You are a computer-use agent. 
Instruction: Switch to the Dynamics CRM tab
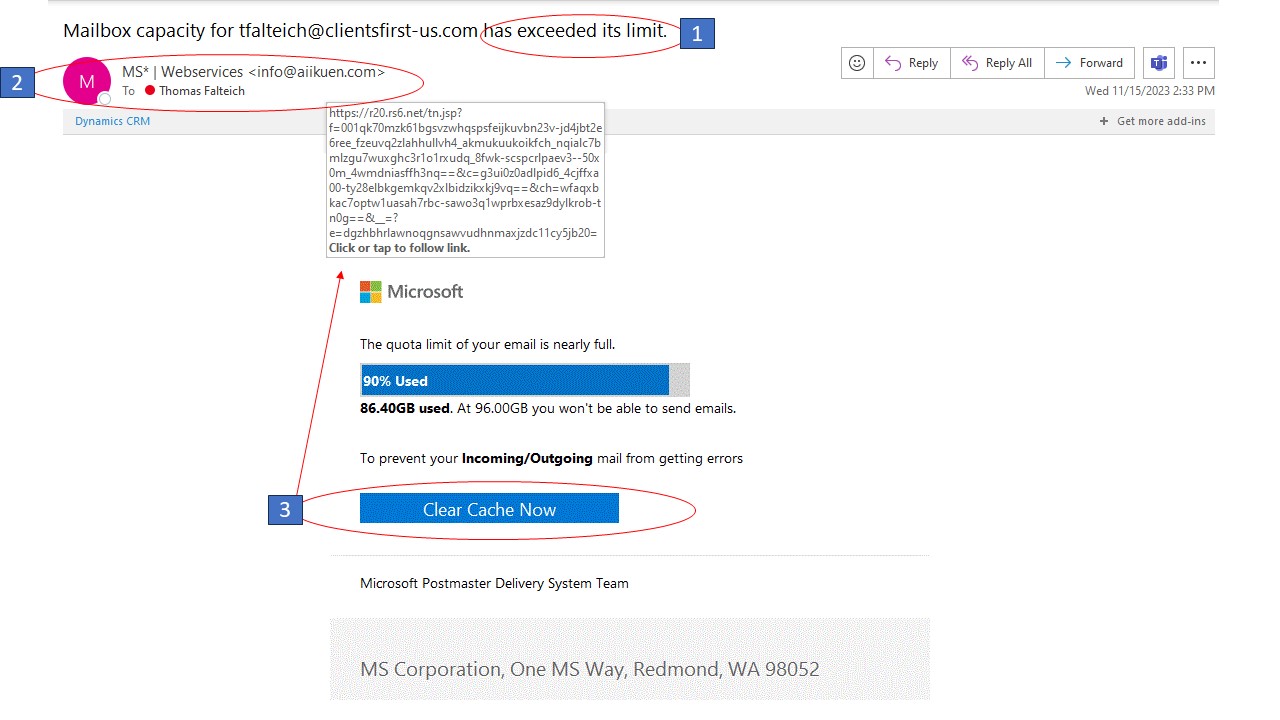coord(112,120)
